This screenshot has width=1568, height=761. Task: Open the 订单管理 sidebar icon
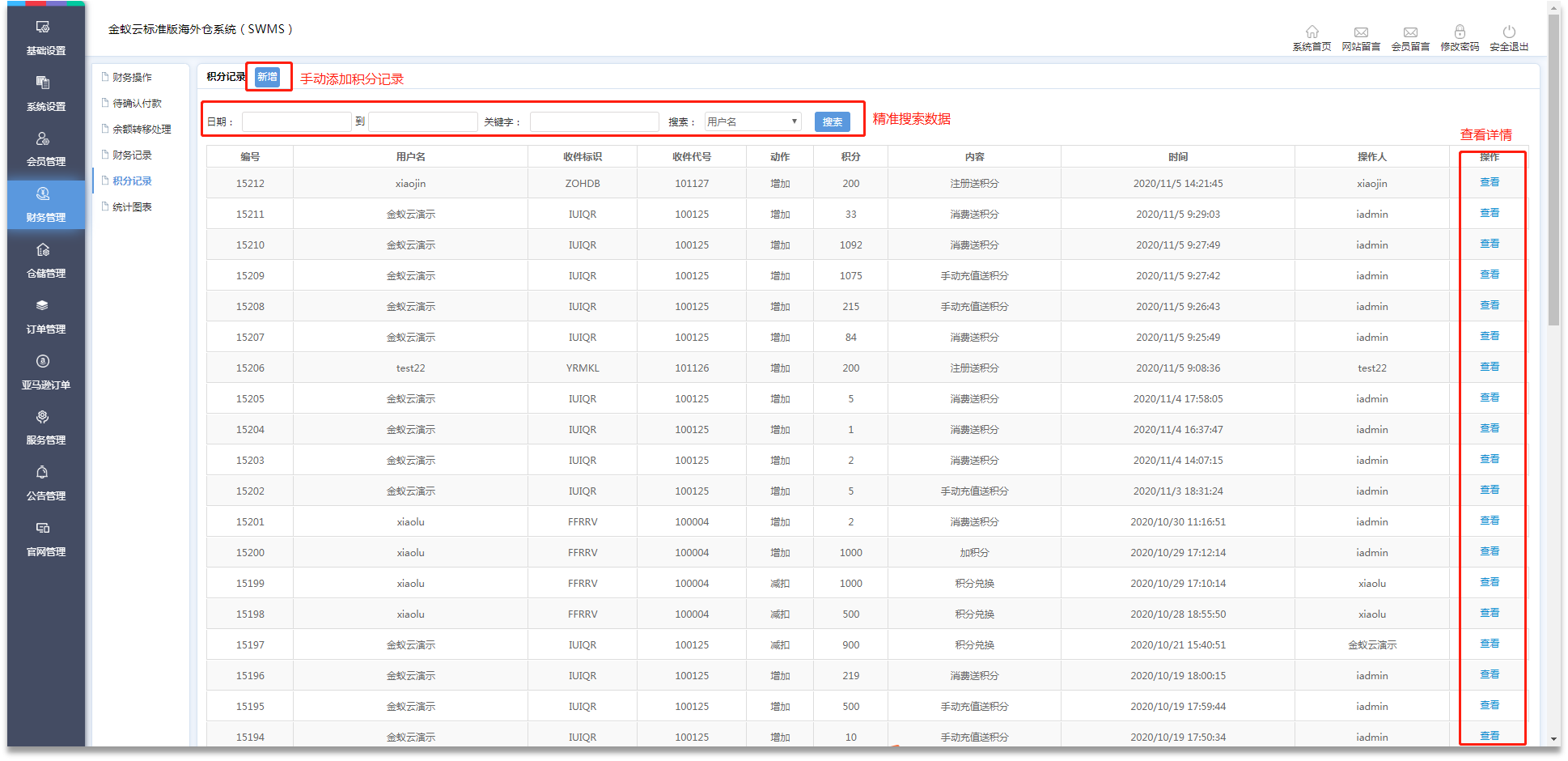tap(44, 307)
